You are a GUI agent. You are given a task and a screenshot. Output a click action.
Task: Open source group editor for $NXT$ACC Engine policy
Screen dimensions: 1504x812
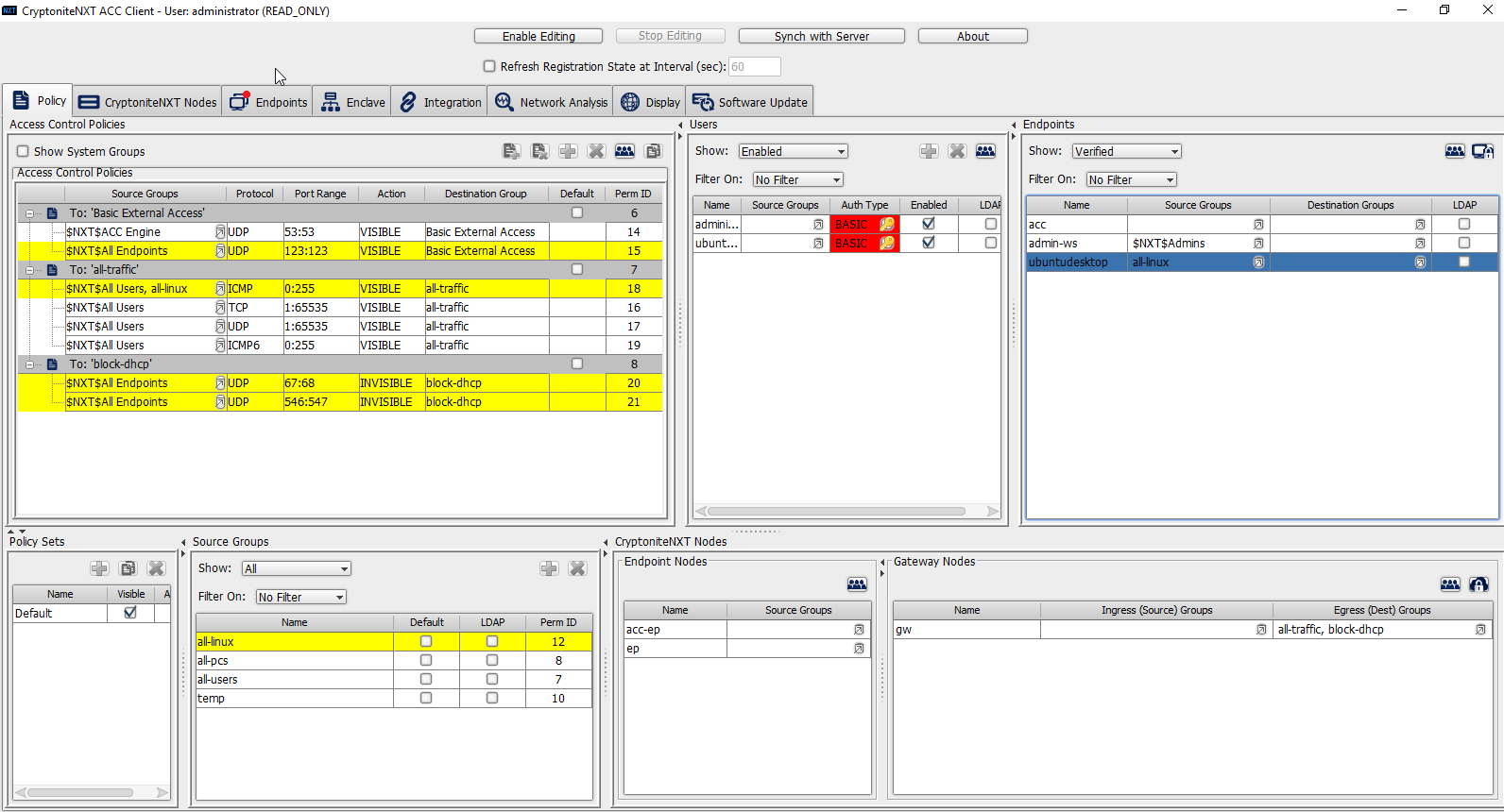220,232
